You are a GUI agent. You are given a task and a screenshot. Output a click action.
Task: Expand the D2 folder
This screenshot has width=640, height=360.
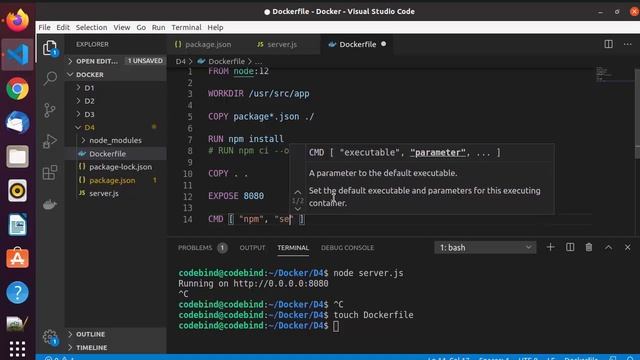[x=116, y=101]
